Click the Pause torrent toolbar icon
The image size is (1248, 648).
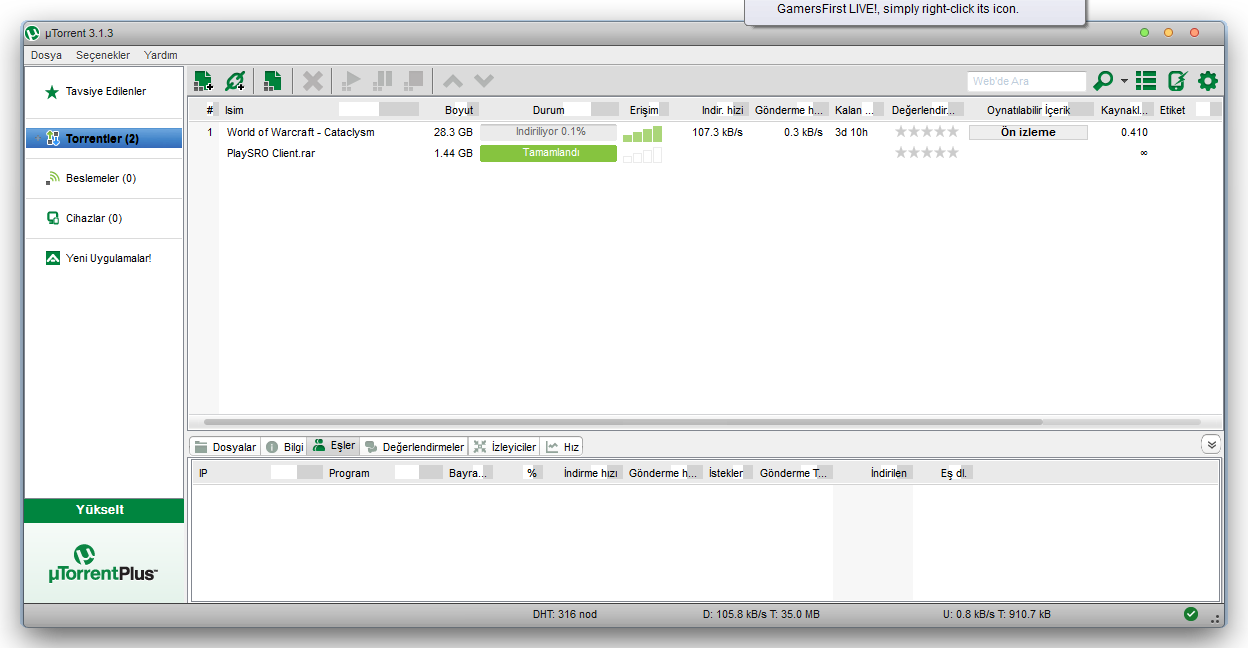(x=382, y=81)
